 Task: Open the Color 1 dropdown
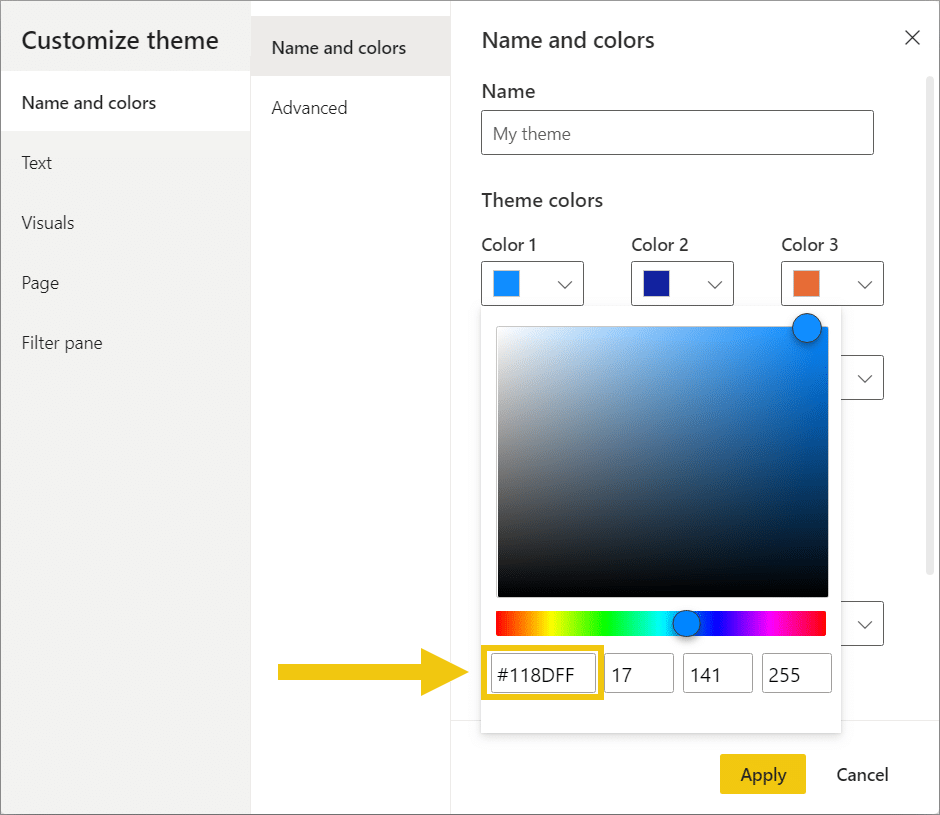pos(564,284)
